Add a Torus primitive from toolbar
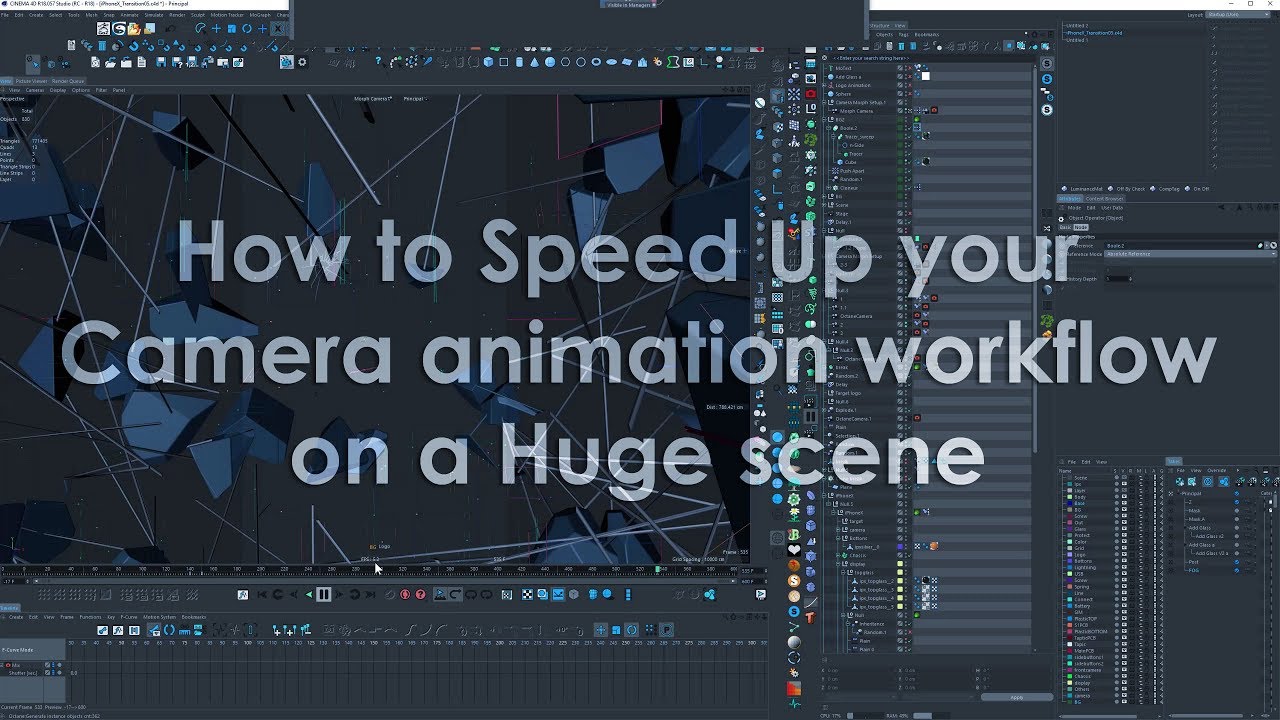Viewport: 1280px width, 720px height. 596,62
